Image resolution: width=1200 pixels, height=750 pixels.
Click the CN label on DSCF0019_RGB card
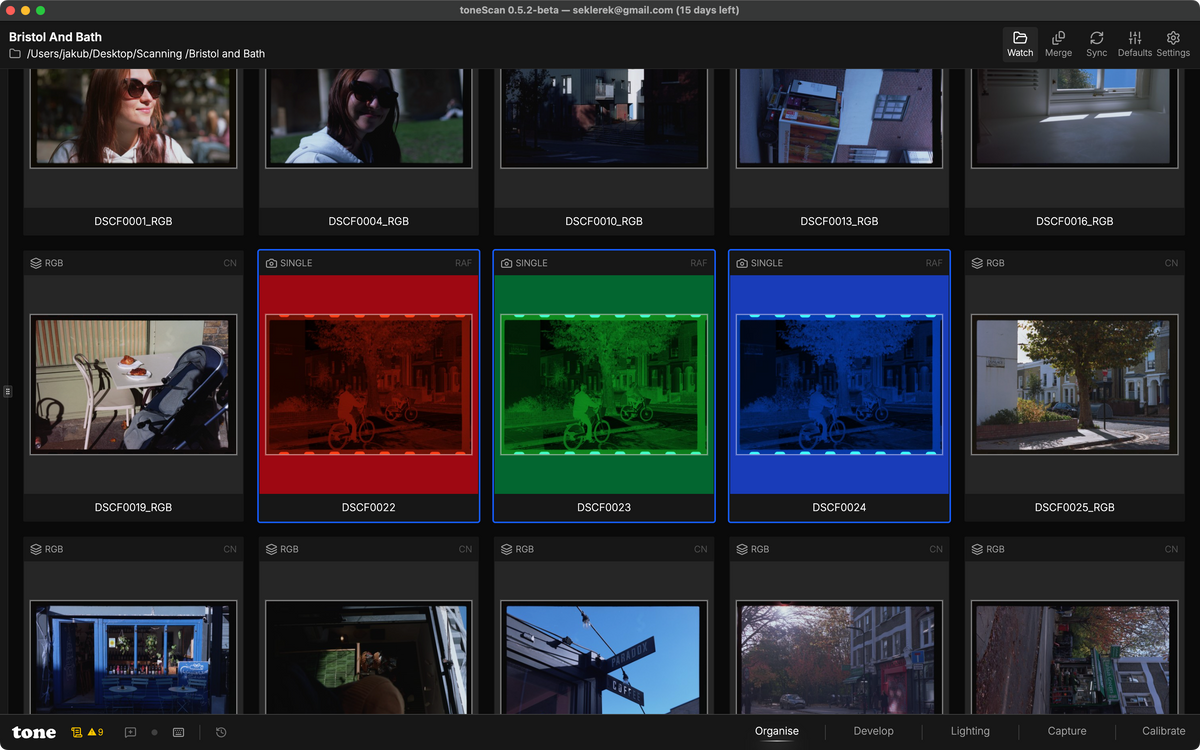230,263
